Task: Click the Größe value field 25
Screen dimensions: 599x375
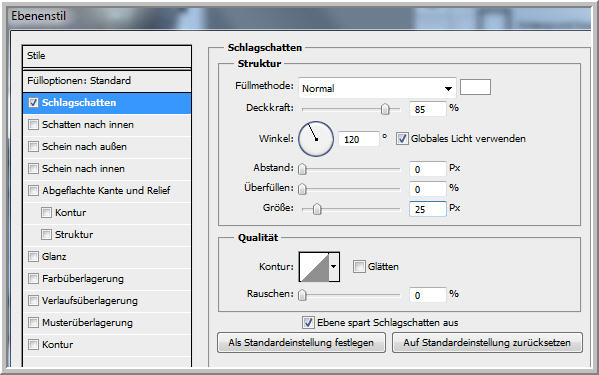Action: coord(427,209)
